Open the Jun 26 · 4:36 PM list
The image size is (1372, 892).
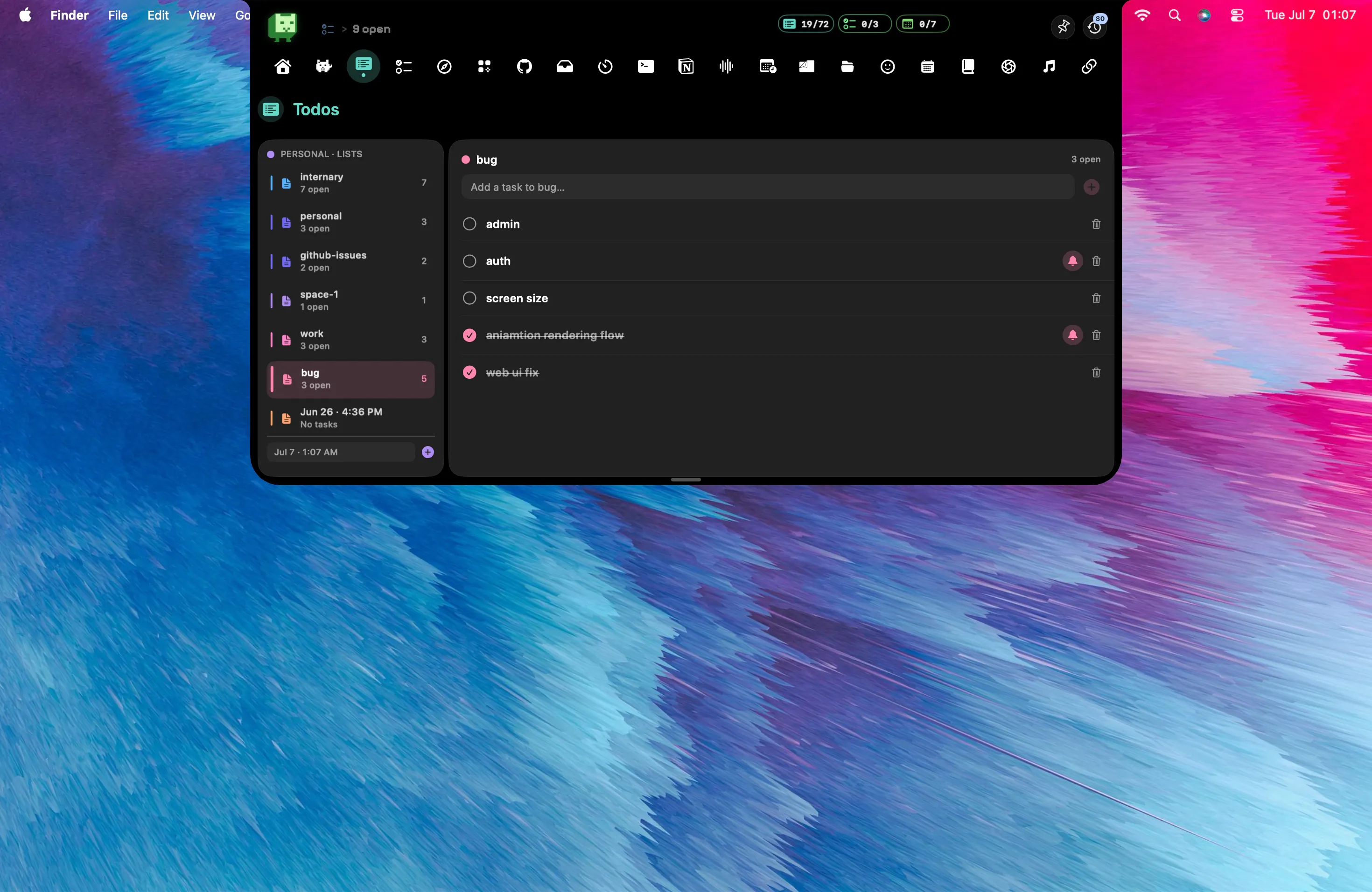point(350,418)
